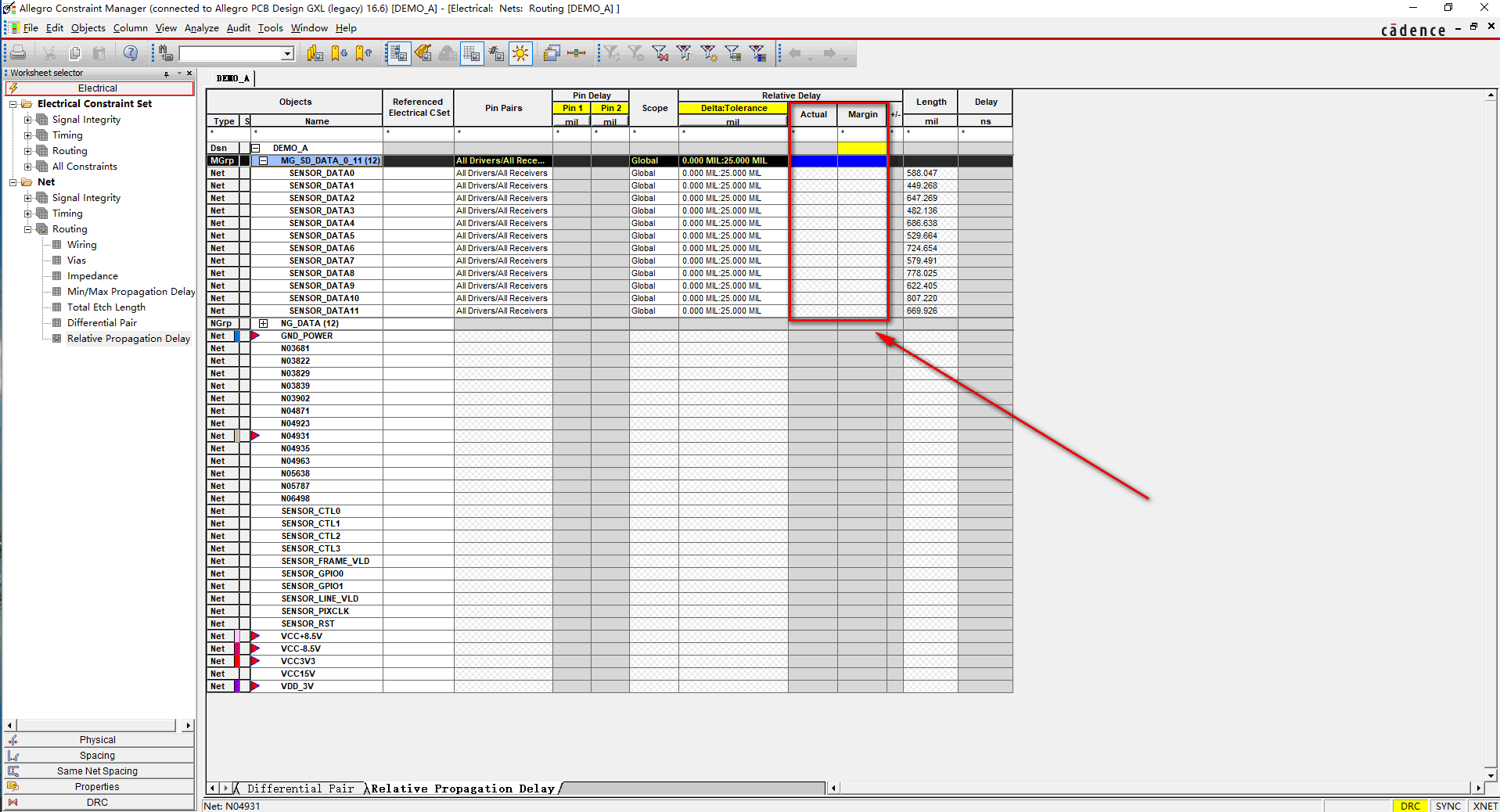Screen dimensions: 1500x812
Task: Expand All Constraints tree node
Action: click(28, 167)
